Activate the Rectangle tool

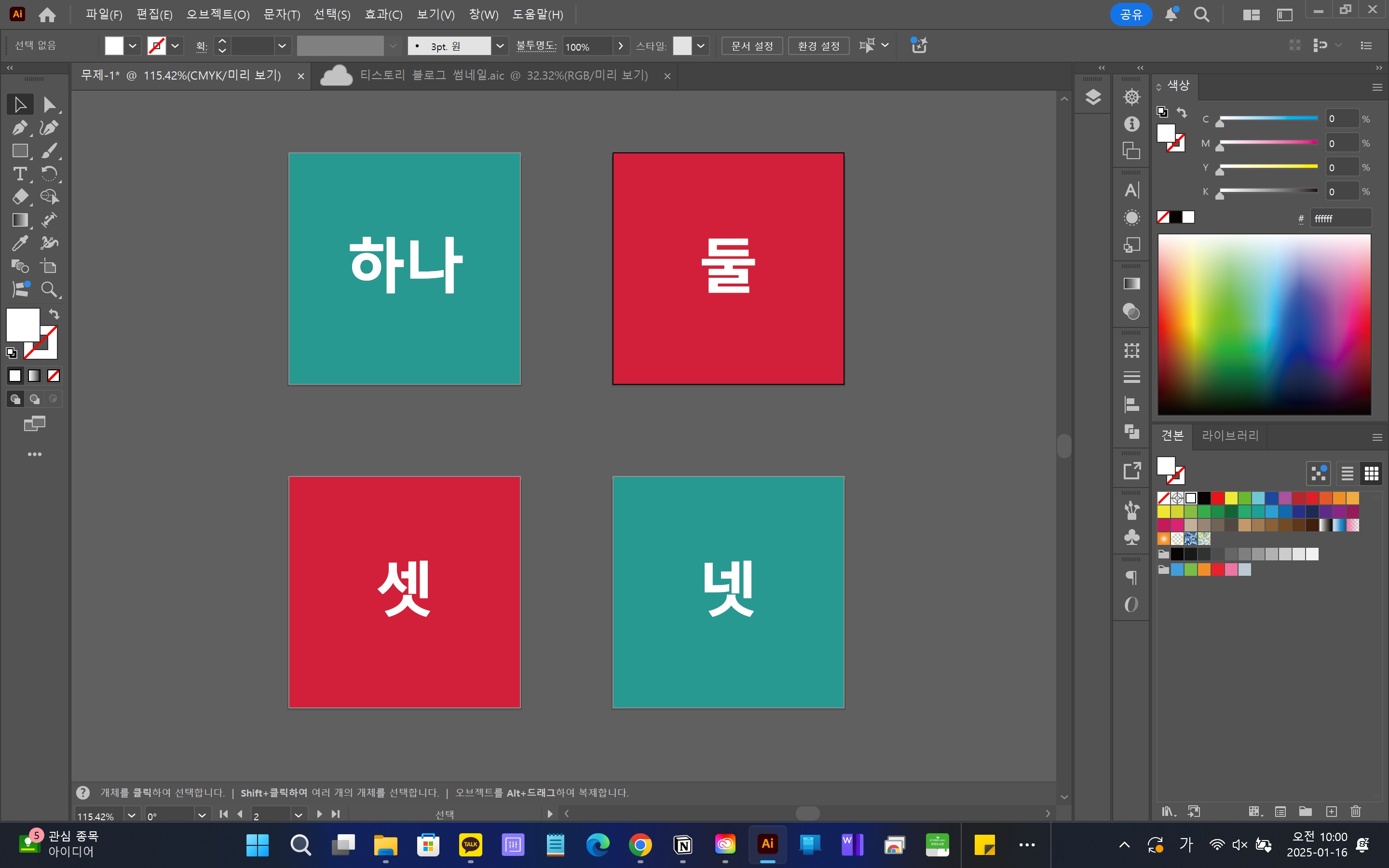coord(20,150)
